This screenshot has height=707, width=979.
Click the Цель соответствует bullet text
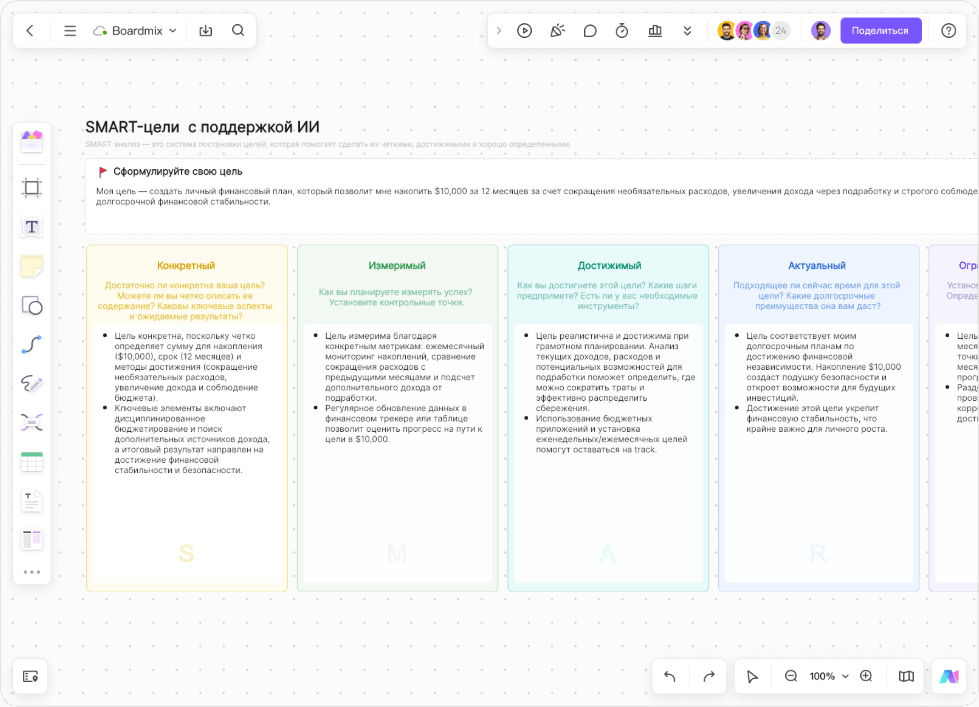tap(824, 367)
